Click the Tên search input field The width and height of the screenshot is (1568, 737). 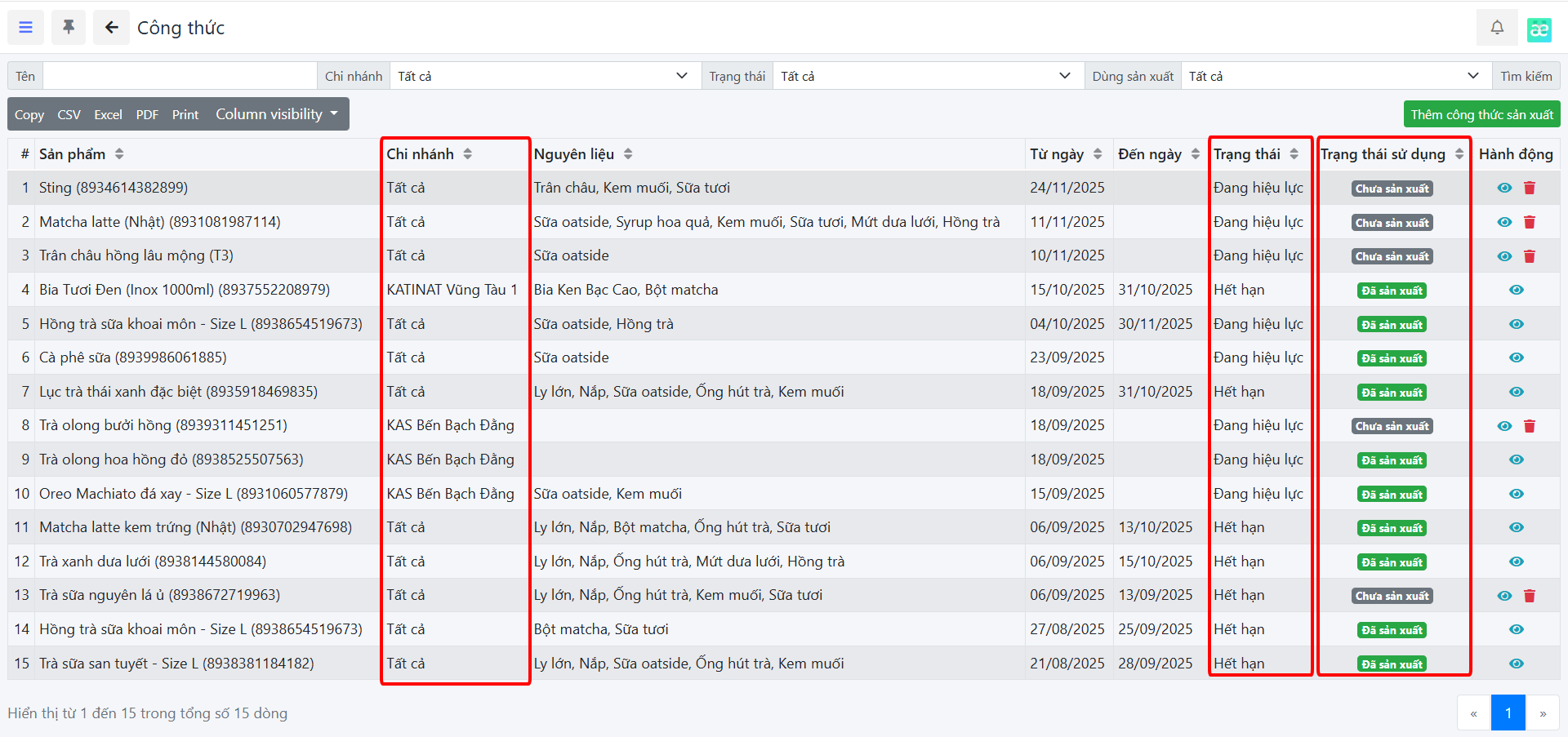click(x=180, y=76)
